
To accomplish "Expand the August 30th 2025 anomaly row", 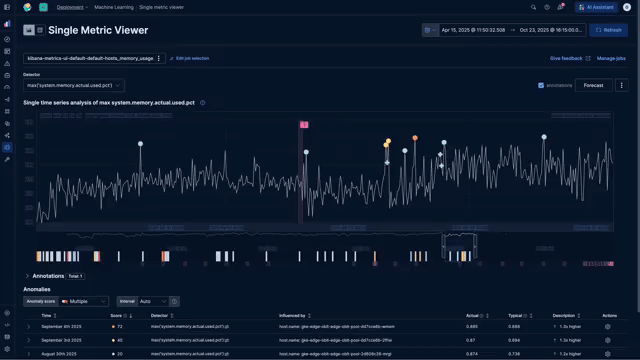I will pyautogui.click(x=29, y=354).
